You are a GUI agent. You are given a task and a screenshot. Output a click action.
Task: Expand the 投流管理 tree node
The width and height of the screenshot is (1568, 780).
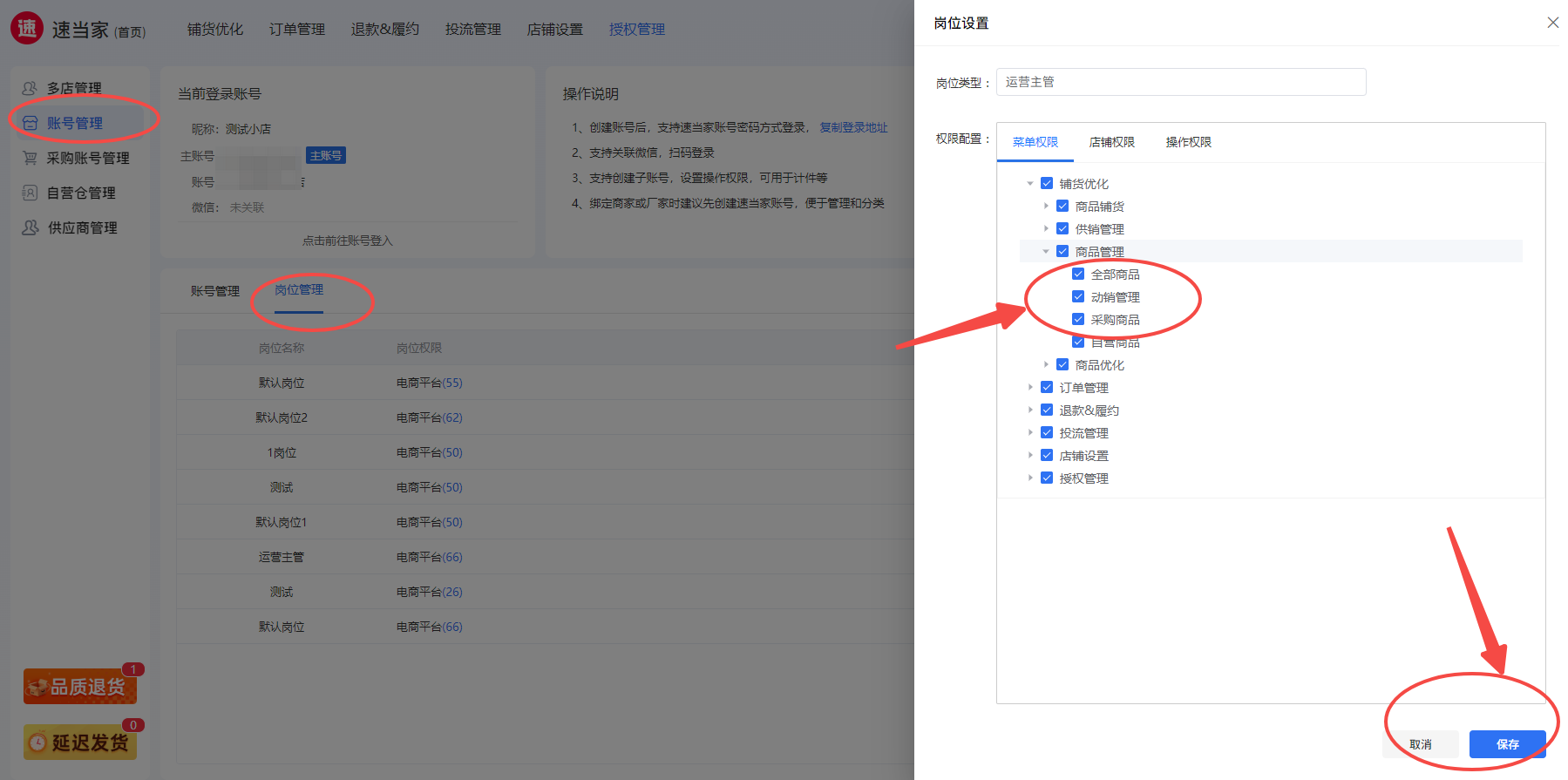(1030, 432)
